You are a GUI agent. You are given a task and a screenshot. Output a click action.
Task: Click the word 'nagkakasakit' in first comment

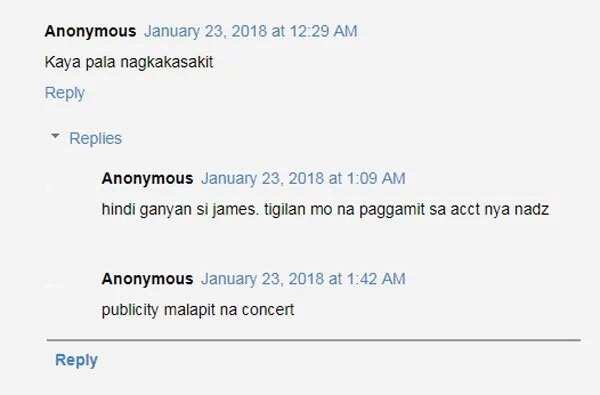tap(166, 63)
